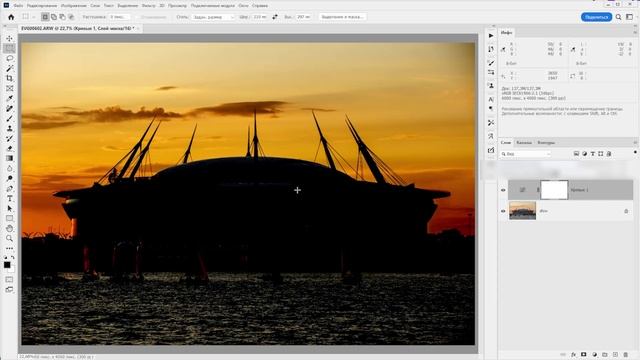Click the foreground color swatch
This screenshot has width=640, height=360.
(7, 265)
